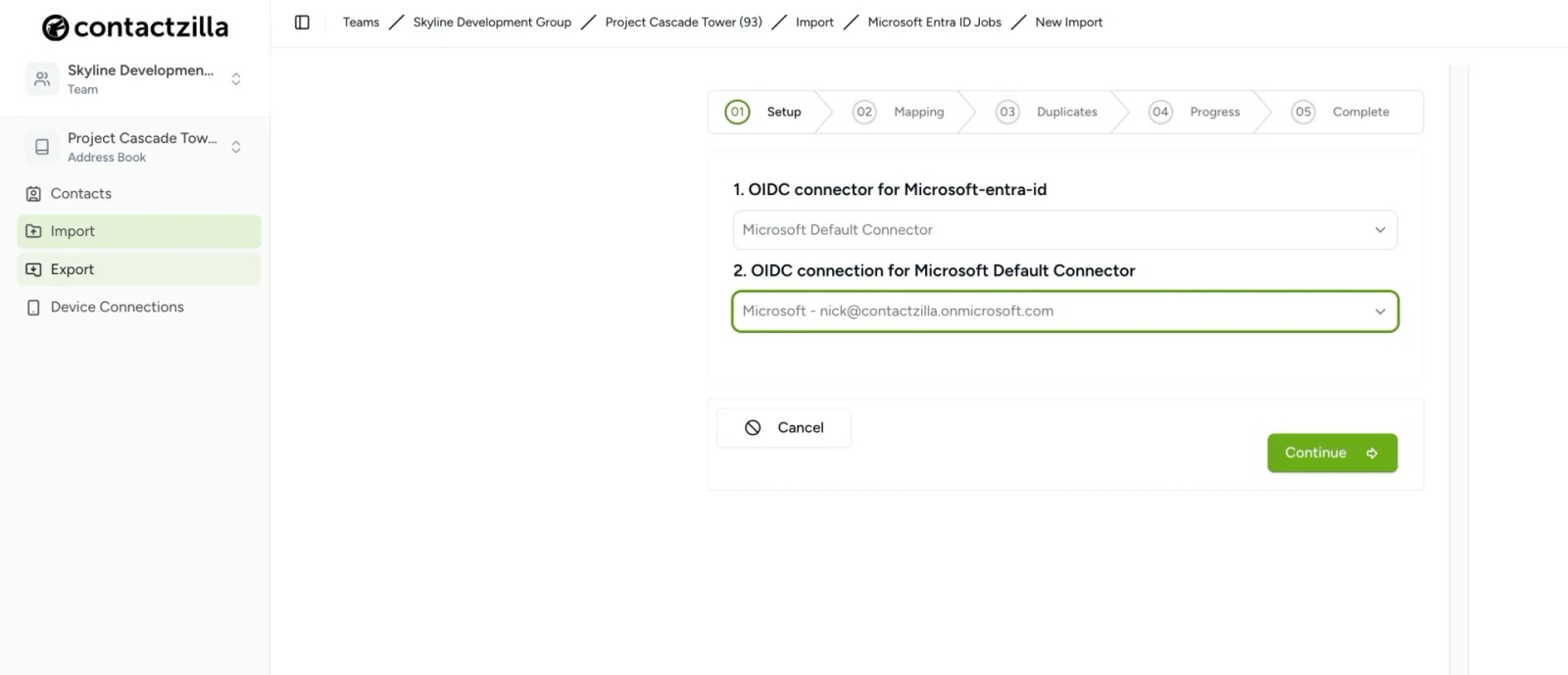Click the Continue button's arrow icon
Screen dimensions: 1568x675
(1372, 454)
